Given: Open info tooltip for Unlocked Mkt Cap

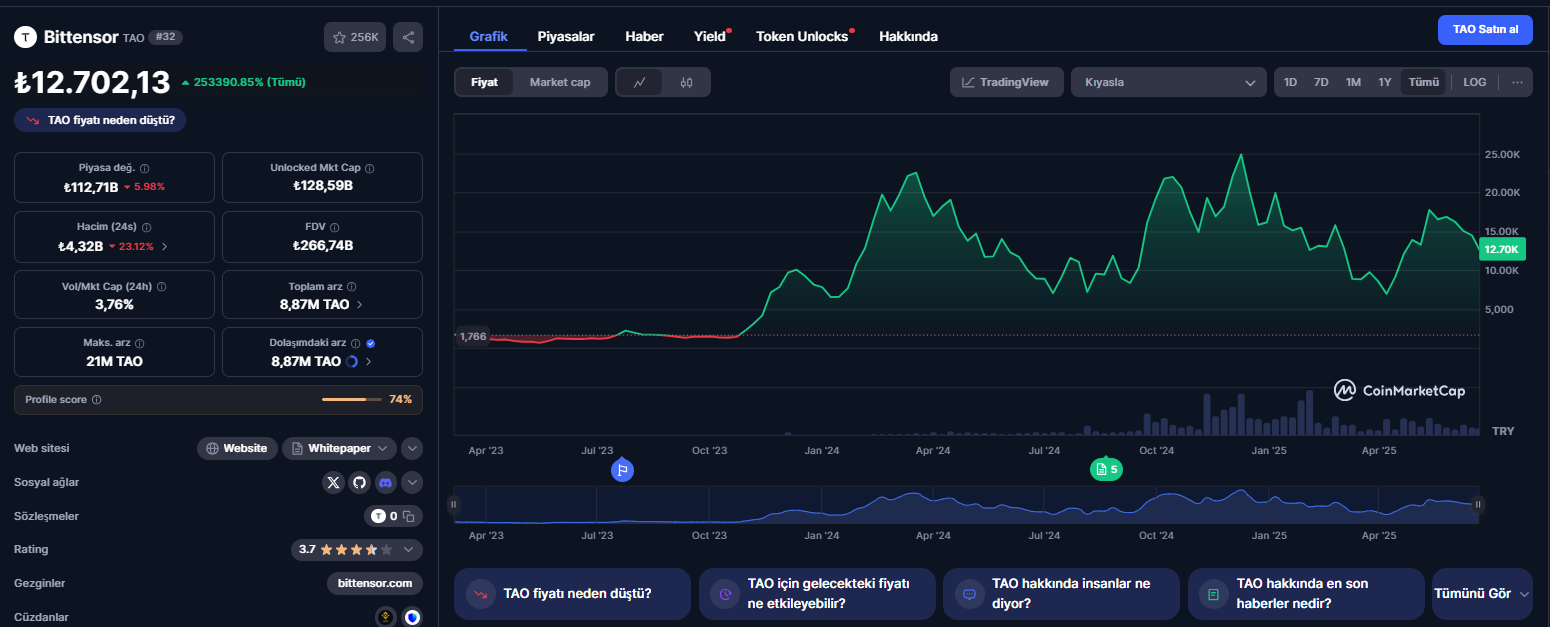Looking at the screenshot, I should click(x=370, y=168).
